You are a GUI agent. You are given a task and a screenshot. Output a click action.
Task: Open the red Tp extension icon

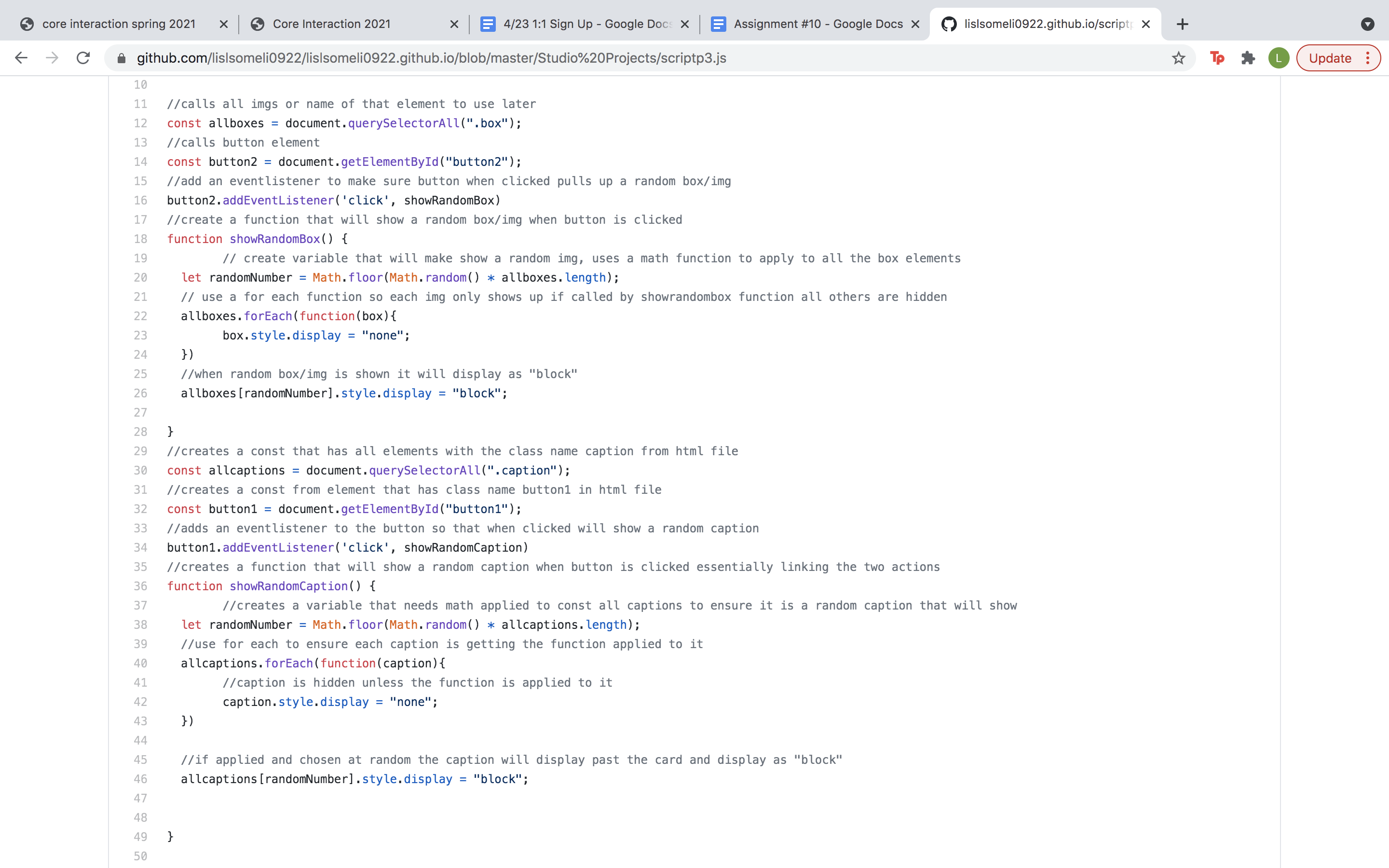[1217, 58]
